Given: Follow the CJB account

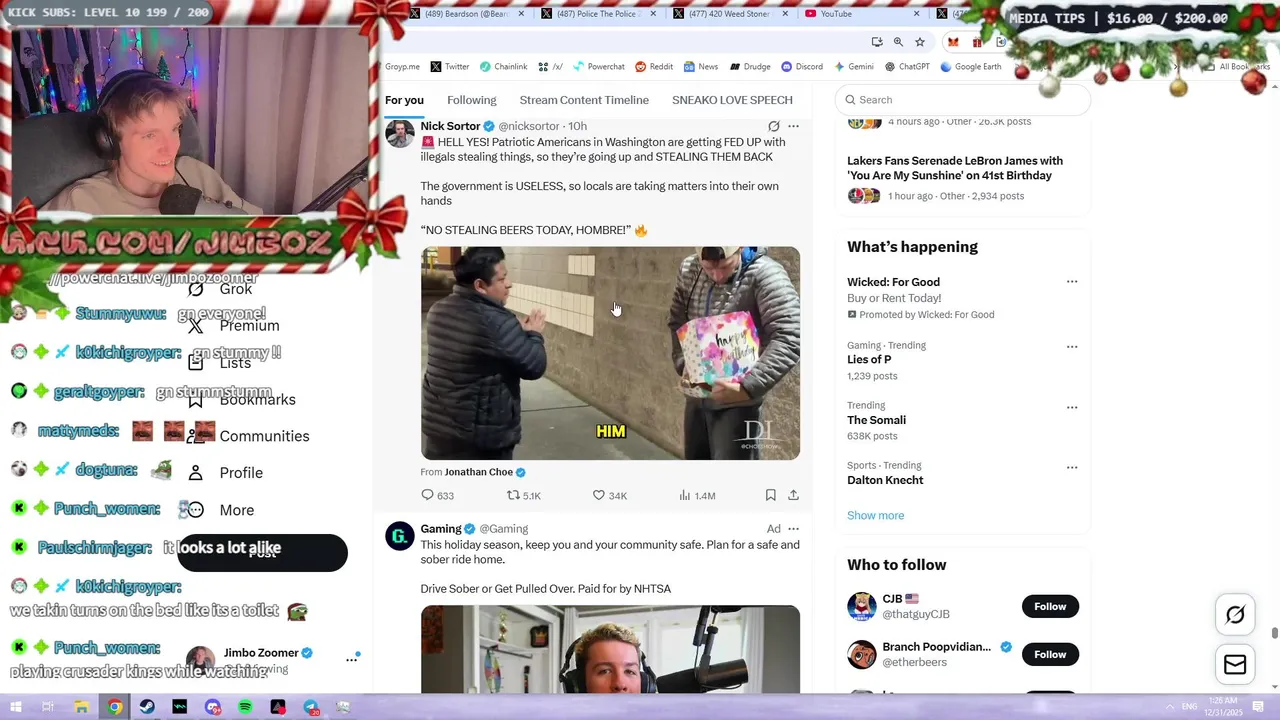Looking at the screenshot, I should (1050, 606).
